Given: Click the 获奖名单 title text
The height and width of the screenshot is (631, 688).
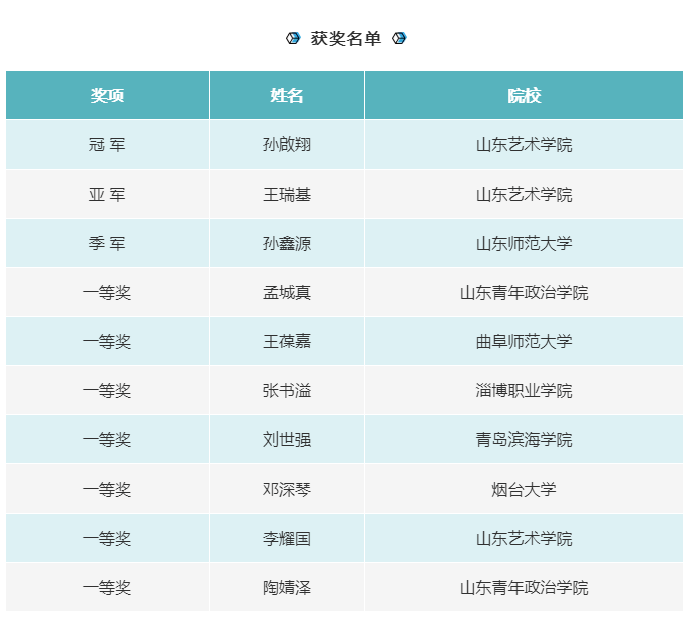Looking at the screenshot, I should (x=346, y=38).
